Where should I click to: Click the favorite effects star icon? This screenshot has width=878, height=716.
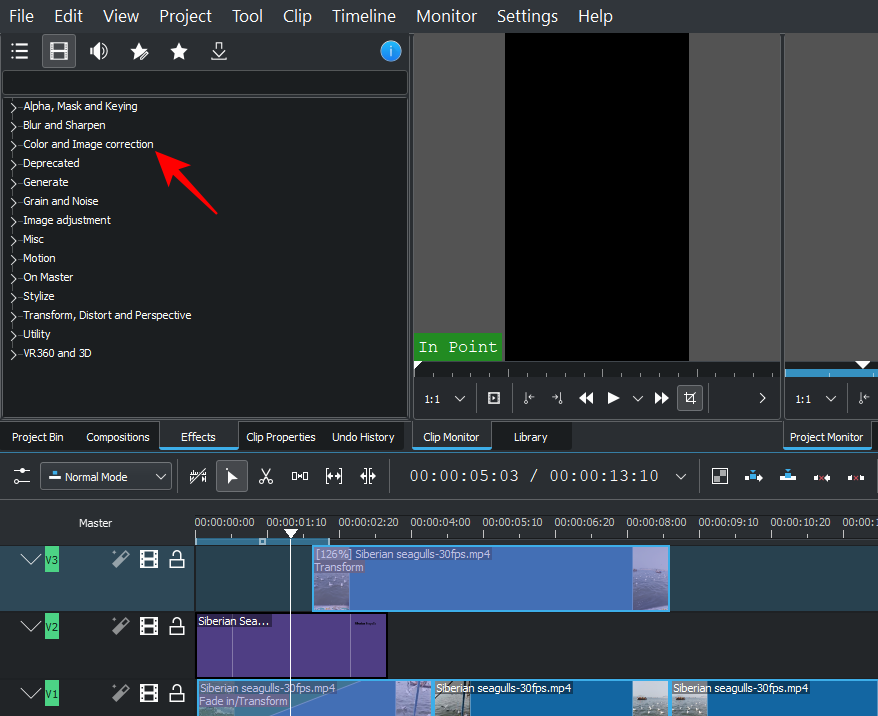(179, 52)
